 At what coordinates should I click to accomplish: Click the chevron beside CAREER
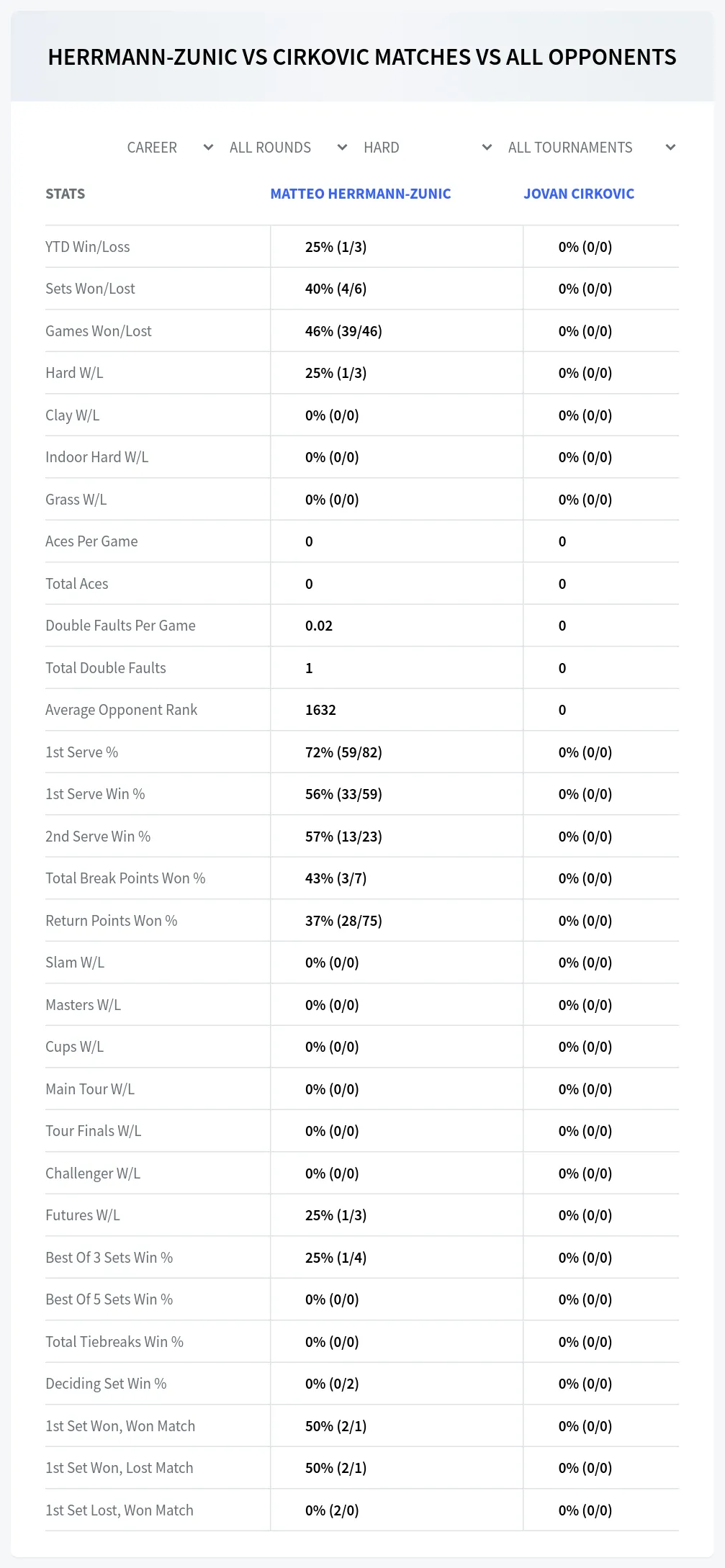tap(209, 148)
